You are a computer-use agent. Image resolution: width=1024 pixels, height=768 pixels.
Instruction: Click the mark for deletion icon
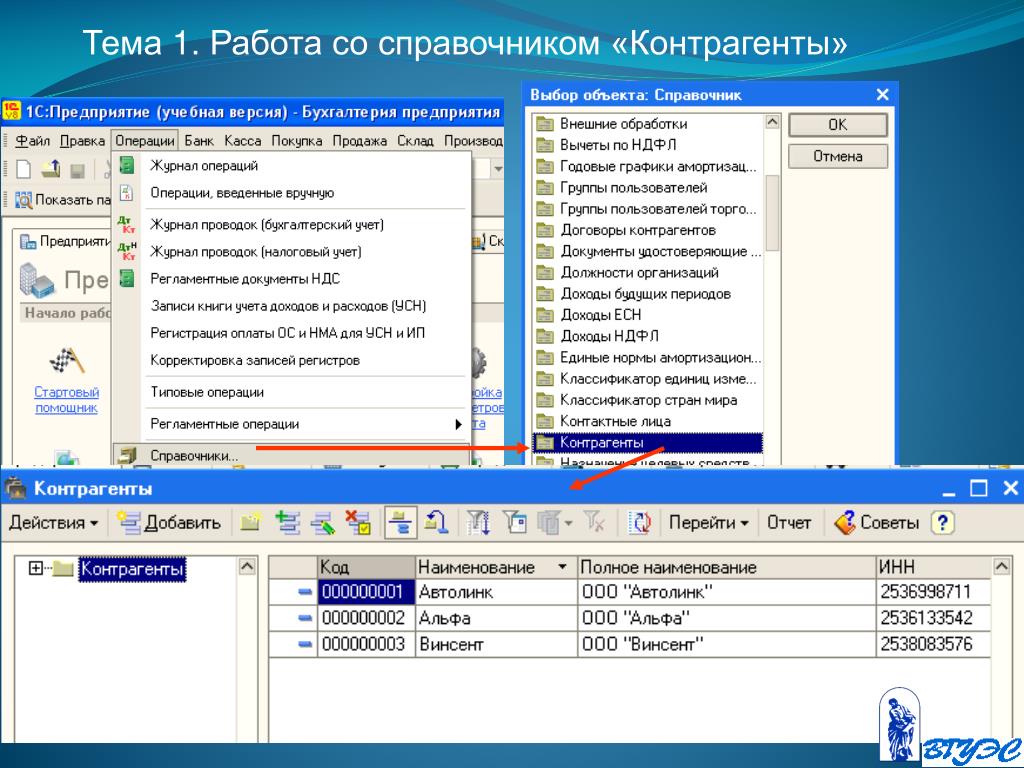point(359,522)
